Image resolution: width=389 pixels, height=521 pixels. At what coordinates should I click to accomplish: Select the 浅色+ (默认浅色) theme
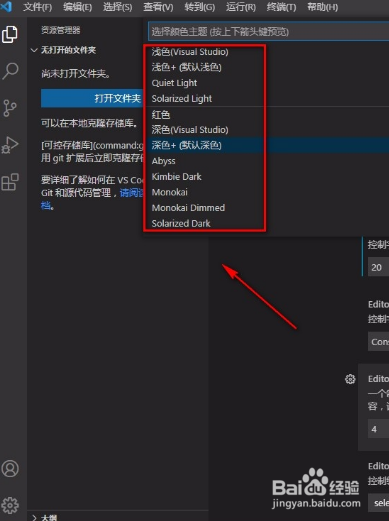[x=186, y=67]
